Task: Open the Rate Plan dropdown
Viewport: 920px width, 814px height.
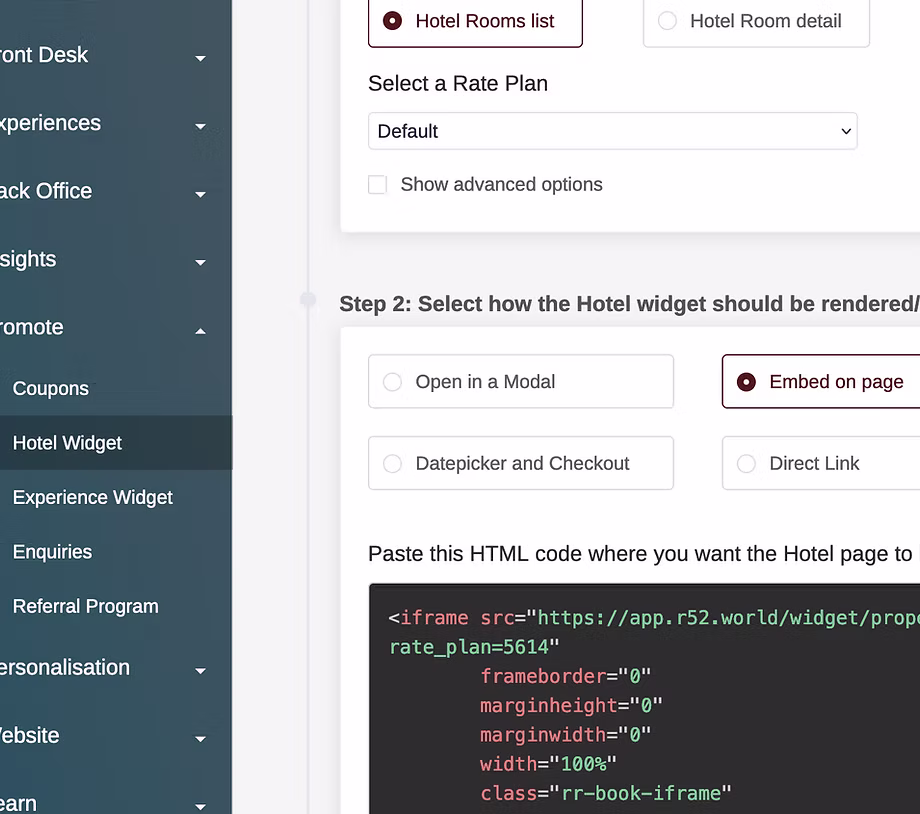Action: click(612, 131)
